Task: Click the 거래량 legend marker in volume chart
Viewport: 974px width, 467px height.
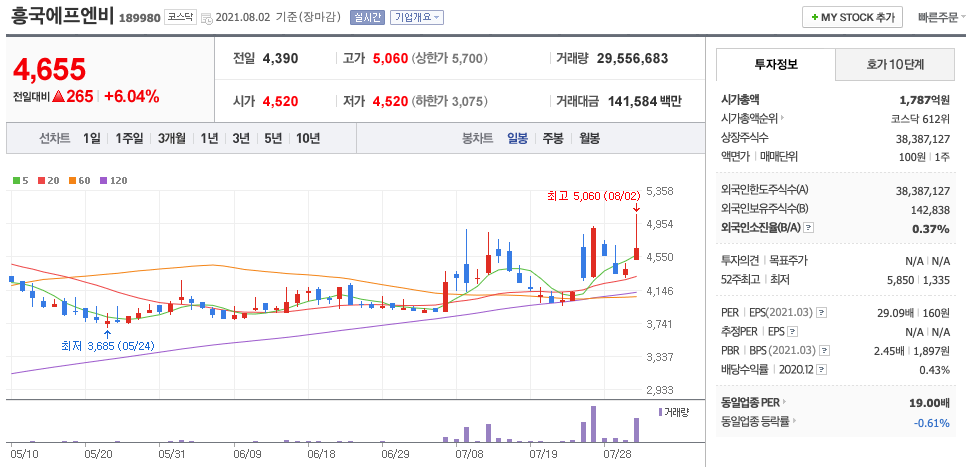Action: tap(660, 412)
